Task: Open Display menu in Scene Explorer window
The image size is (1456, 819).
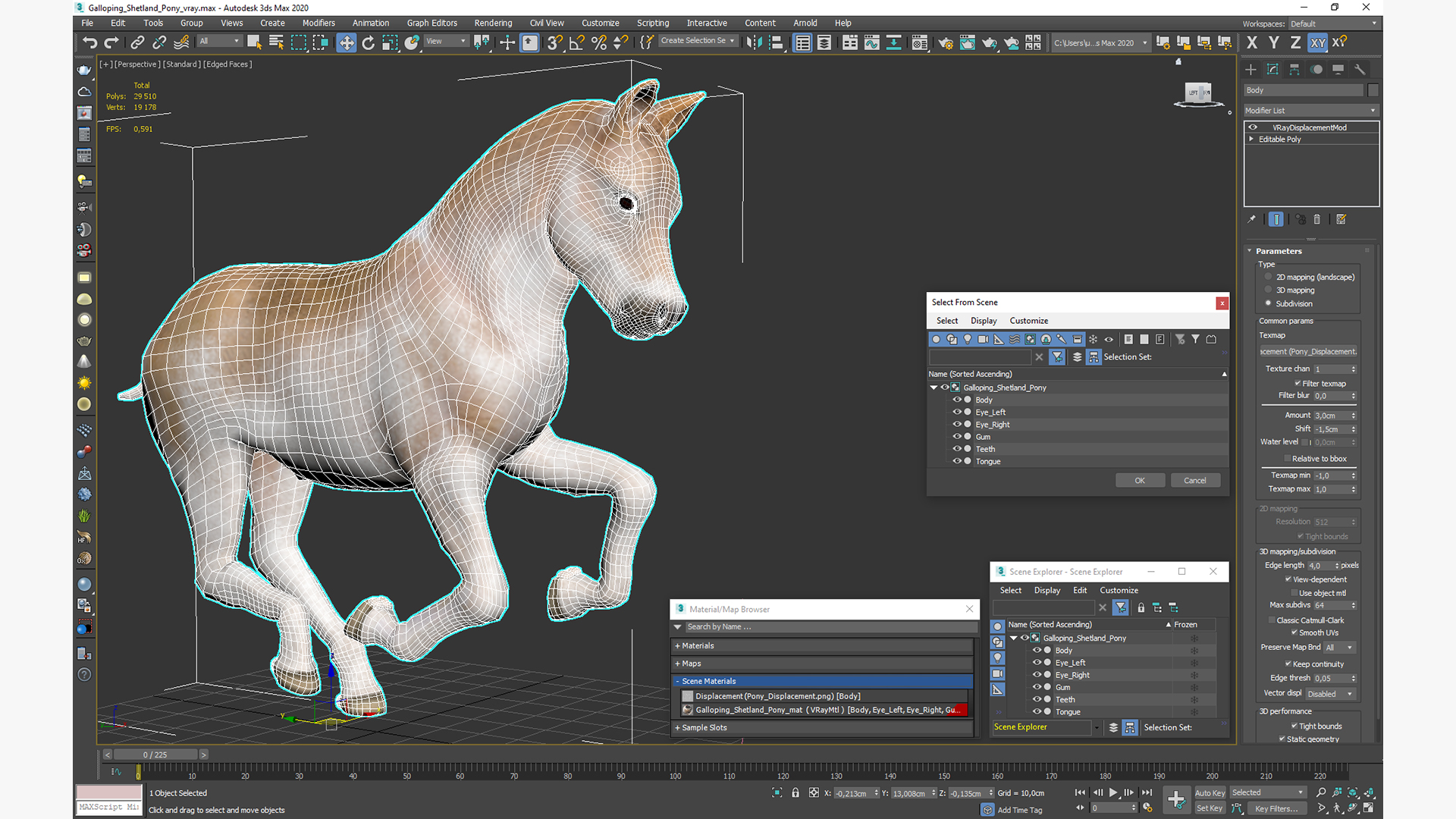Action: coord(1046,590)
